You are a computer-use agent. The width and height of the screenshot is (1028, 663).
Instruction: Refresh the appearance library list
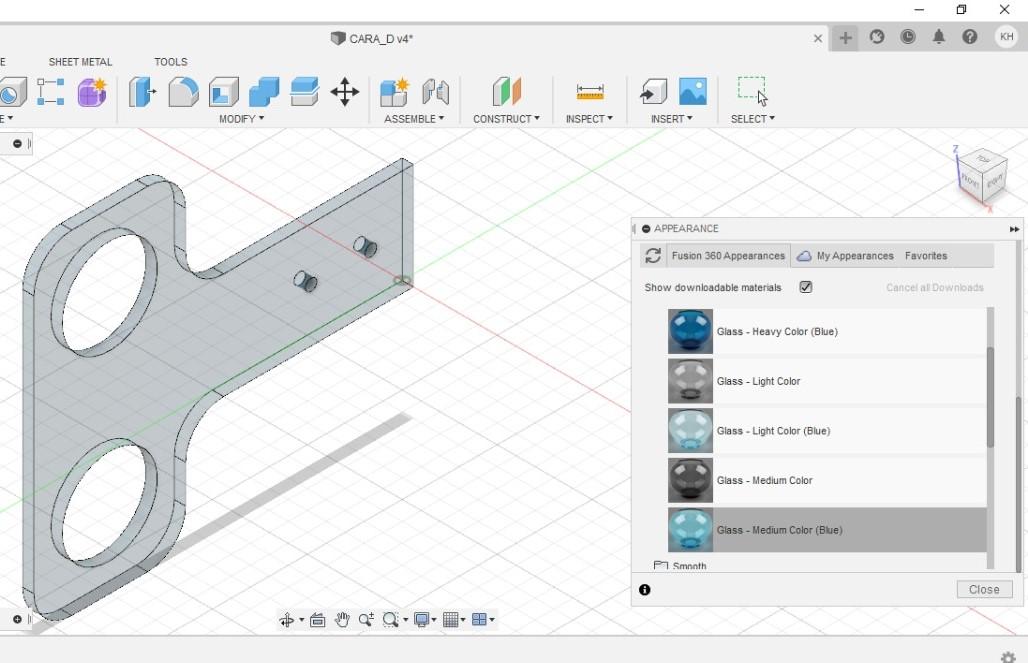(x=653, y=256)
